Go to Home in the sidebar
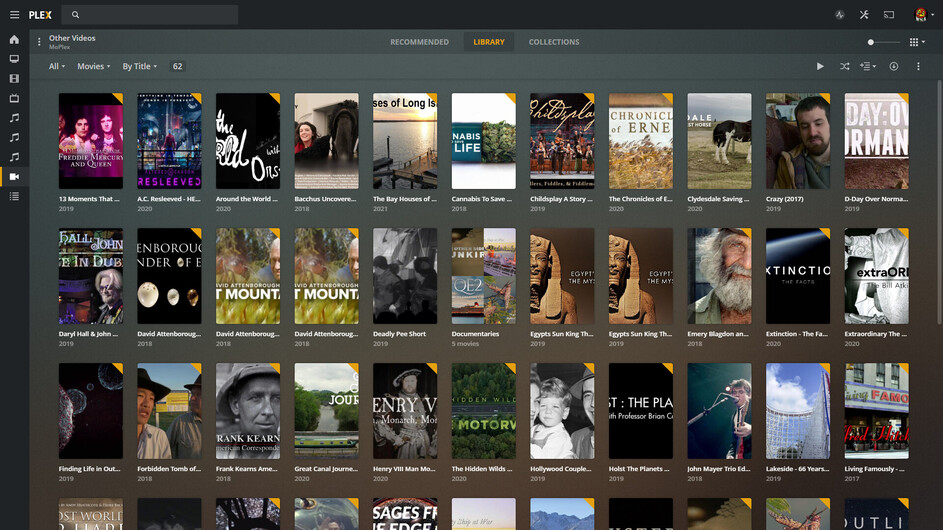 point(14,40)
